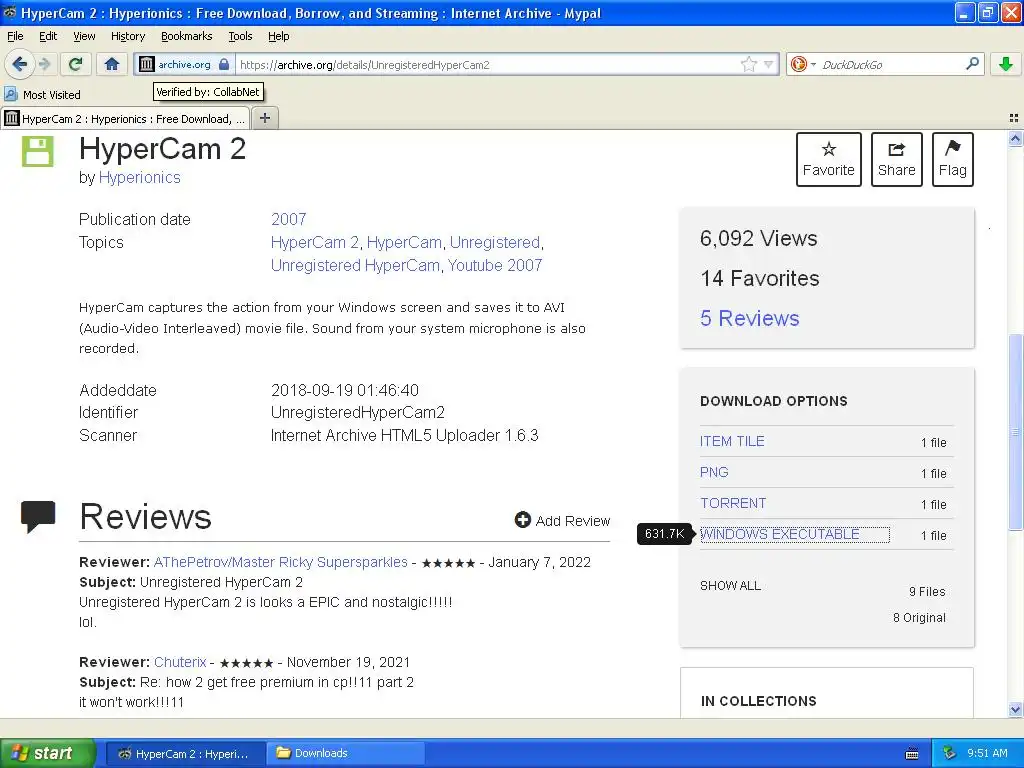Viewport: 1024px width, 768px height.
Task: Click the Add Review plus icon
Action: point(522,520)
